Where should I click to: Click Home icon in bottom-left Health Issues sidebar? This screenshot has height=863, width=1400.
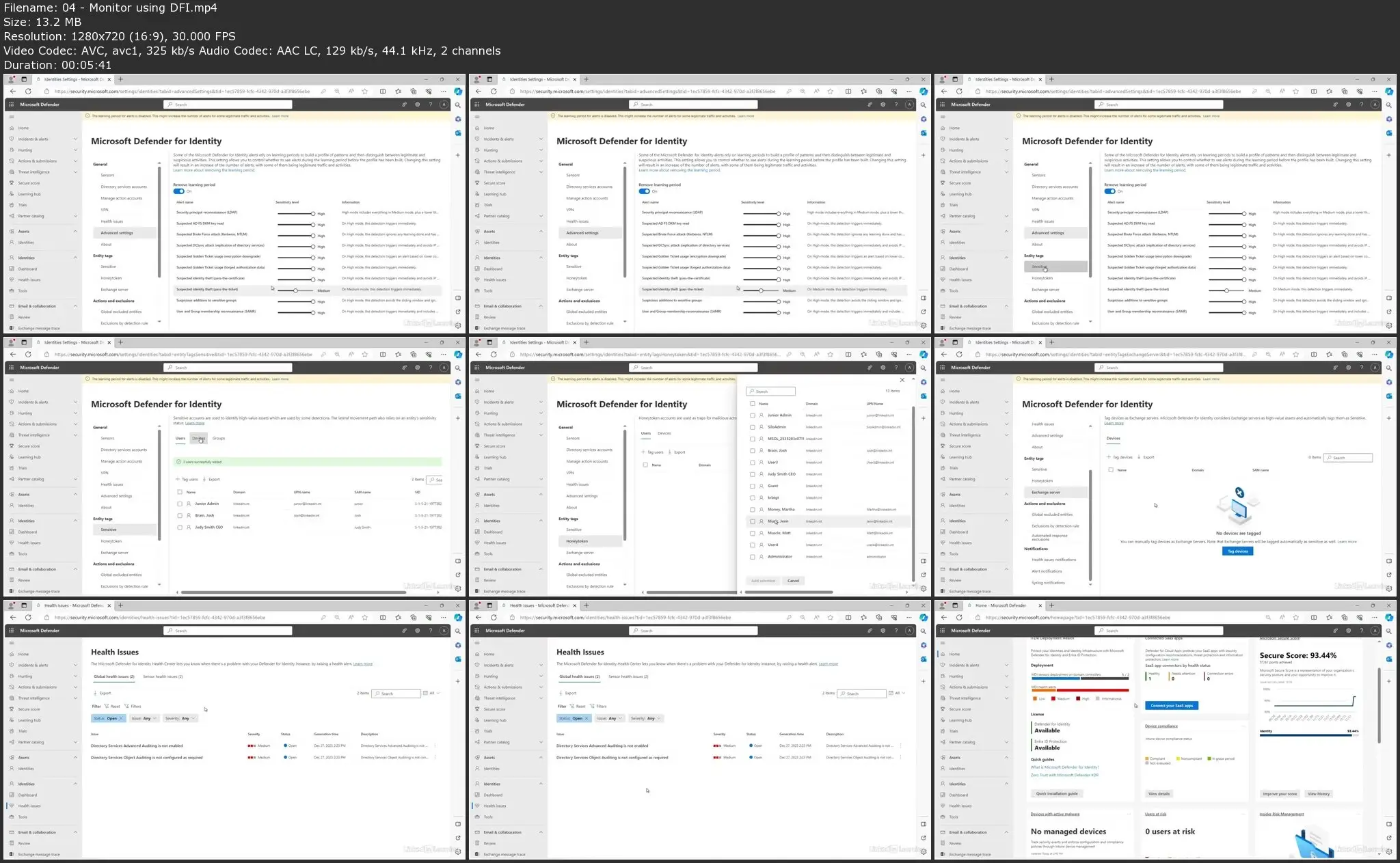(x=12, y=654)
